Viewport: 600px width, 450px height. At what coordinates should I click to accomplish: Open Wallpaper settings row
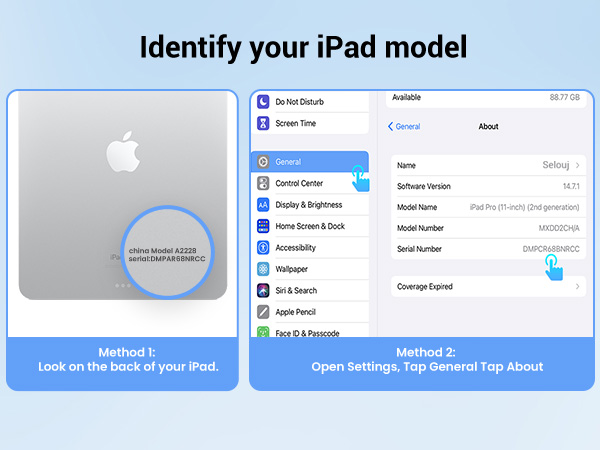[310, 269]
